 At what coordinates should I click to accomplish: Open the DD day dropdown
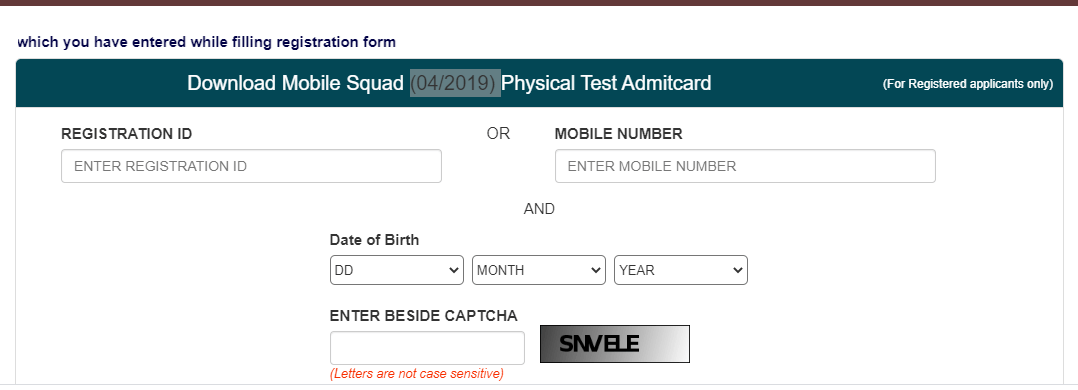(397, 270)
